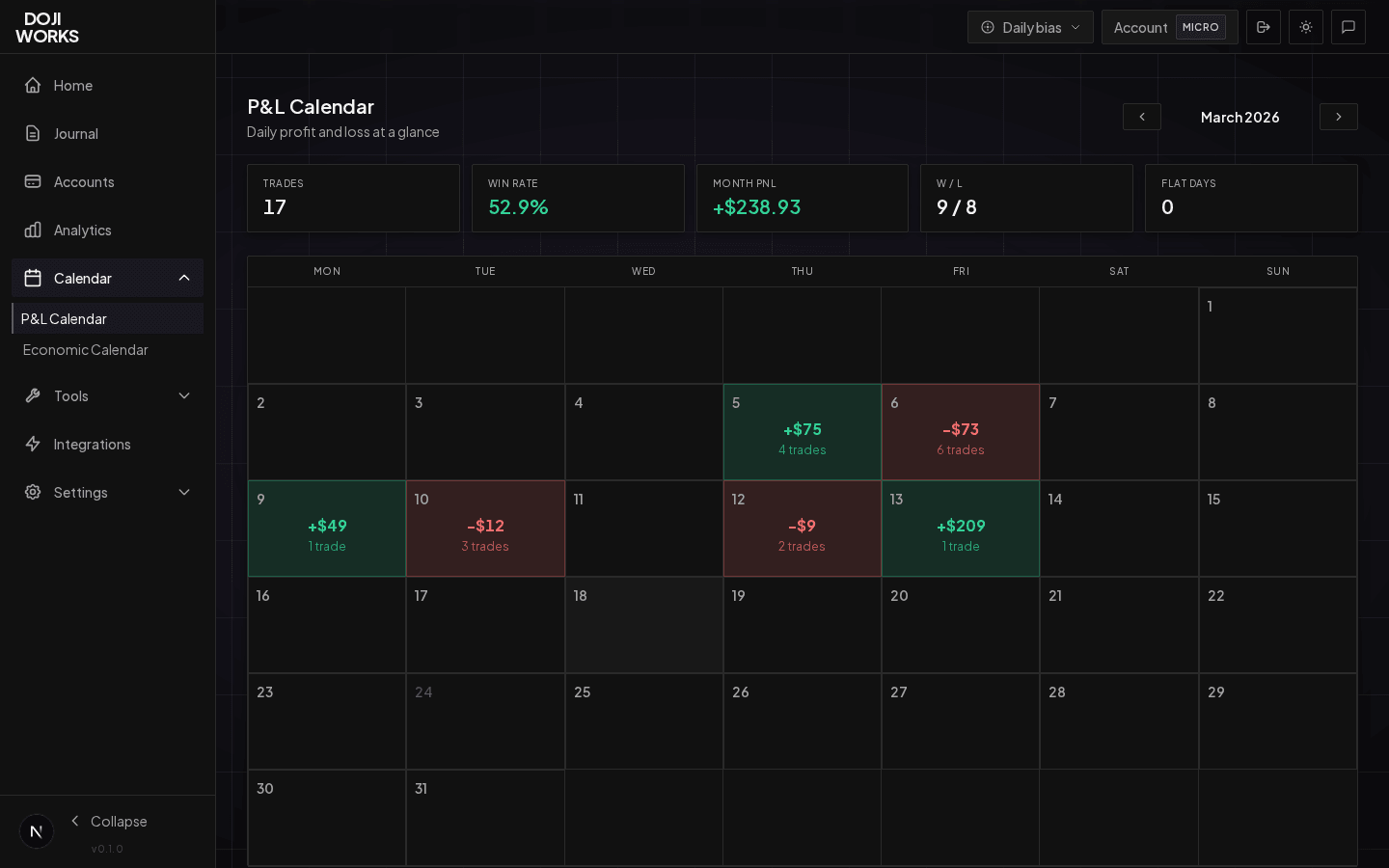Open Integrations via the lightning bolt icon
Screen dimensions: 1389x868
click(x=32, y=444)
